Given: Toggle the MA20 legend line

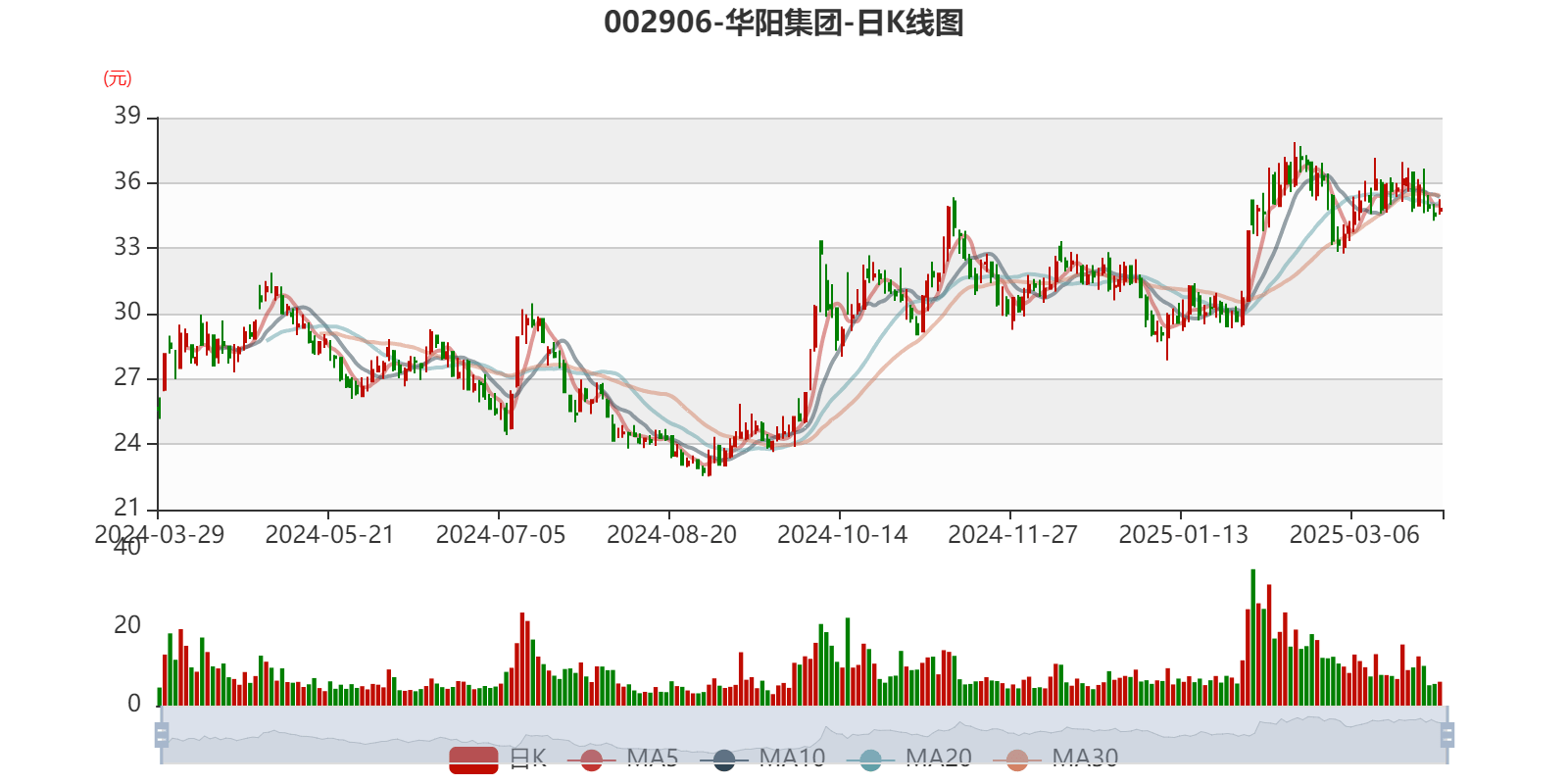Looking at the screenshot, I should point(909,759).
